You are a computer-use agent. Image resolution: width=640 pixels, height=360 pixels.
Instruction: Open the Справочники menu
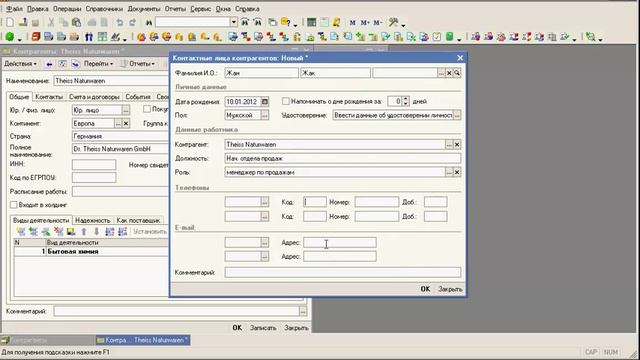click(x=104, y=9)
